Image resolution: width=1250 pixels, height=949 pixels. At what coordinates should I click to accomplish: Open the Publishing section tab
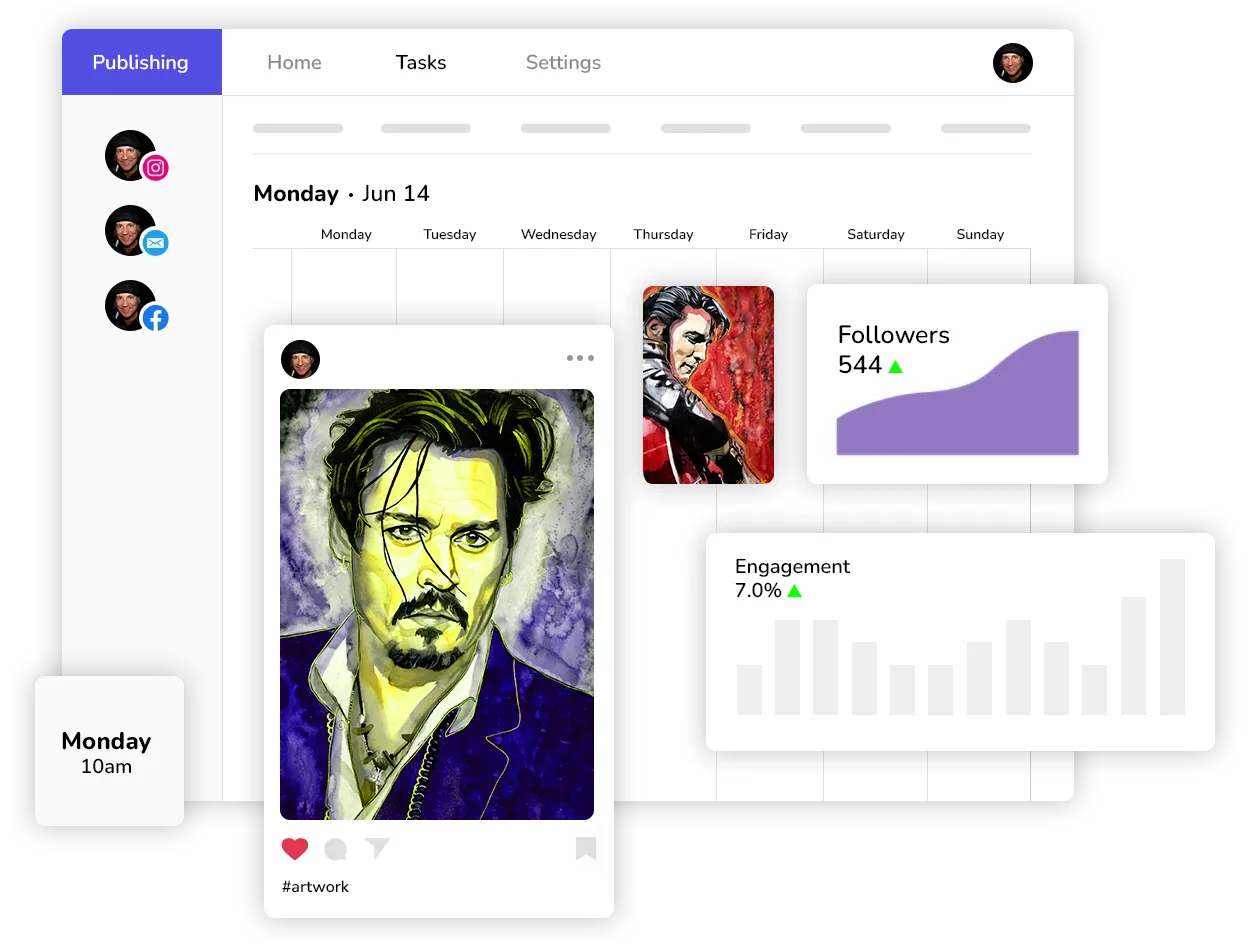[x=141, y=62]
